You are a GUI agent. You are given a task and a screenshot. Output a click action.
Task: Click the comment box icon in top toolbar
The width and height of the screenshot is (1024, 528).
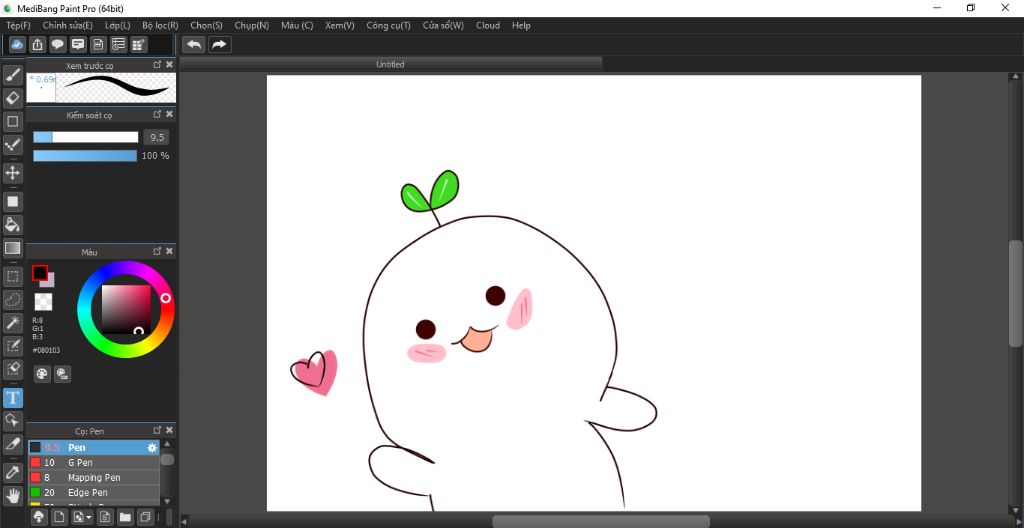pos(78,44)
